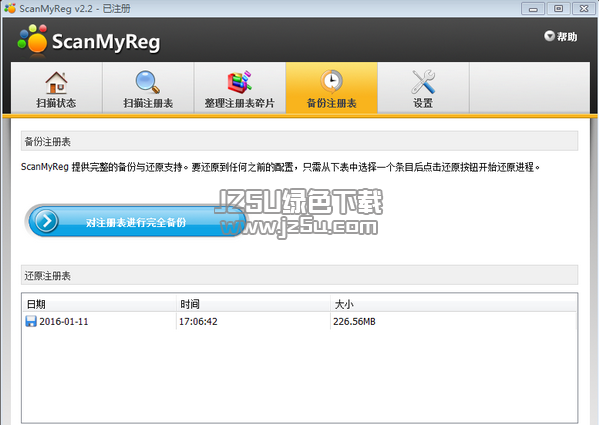Image resolution: width=599 pixels, height=425 pixels.
Task: Select the 2016-01-11 backup entry
Action: click(300, 322)
